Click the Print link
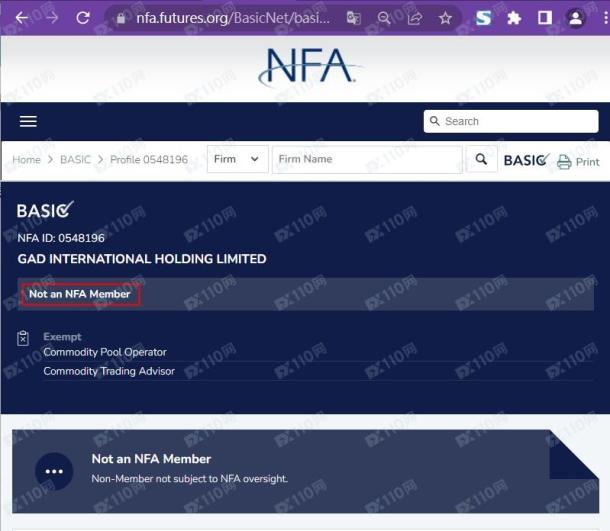The image size is (610, 531). 587,162
